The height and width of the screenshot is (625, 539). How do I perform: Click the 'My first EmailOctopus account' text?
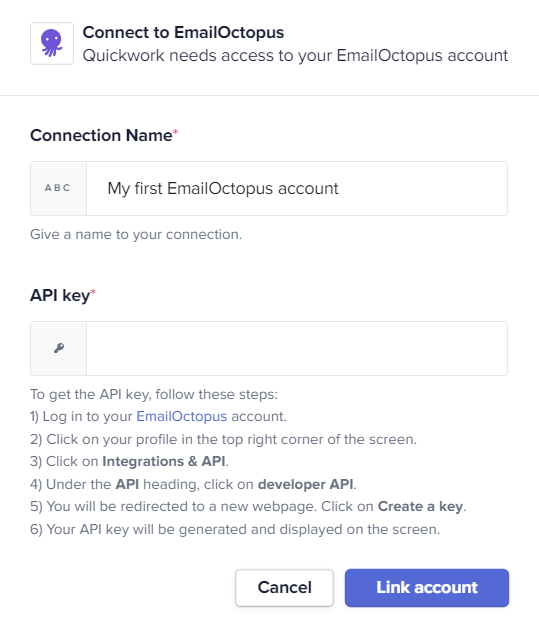[223, 189]
